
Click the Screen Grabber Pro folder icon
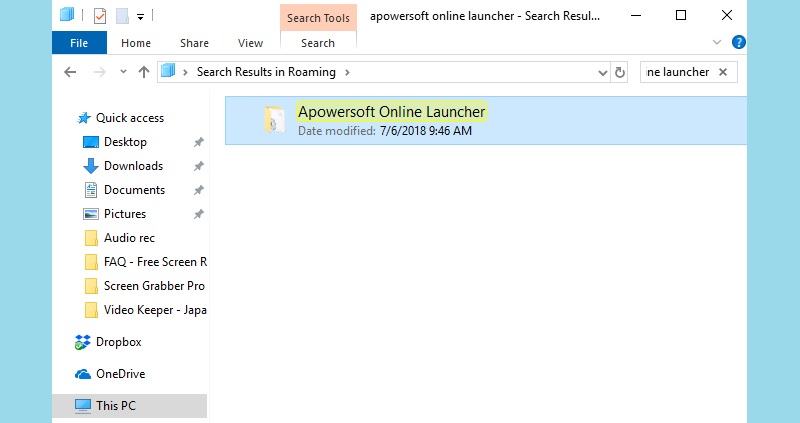[x=91, y=286]
